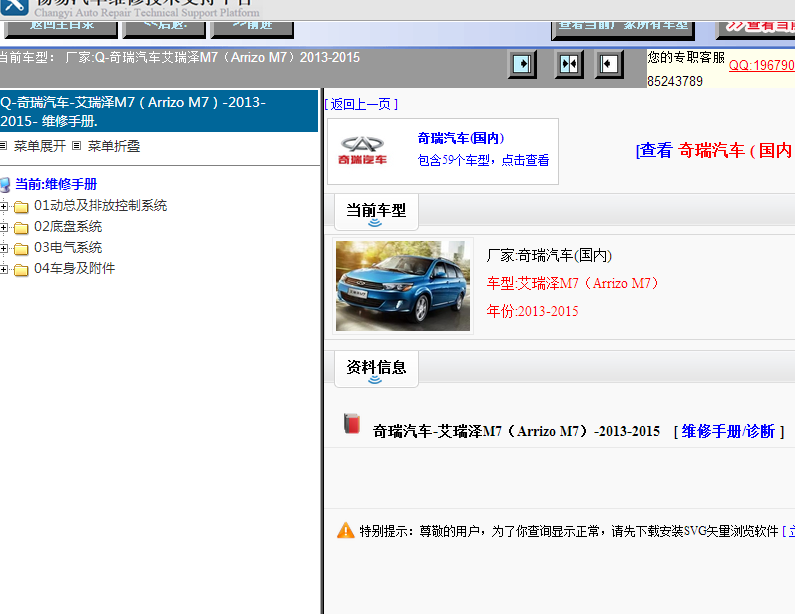Click the 返回上一页 link
The width and height of the screenshot is (795, 614).
click(361, 104)
